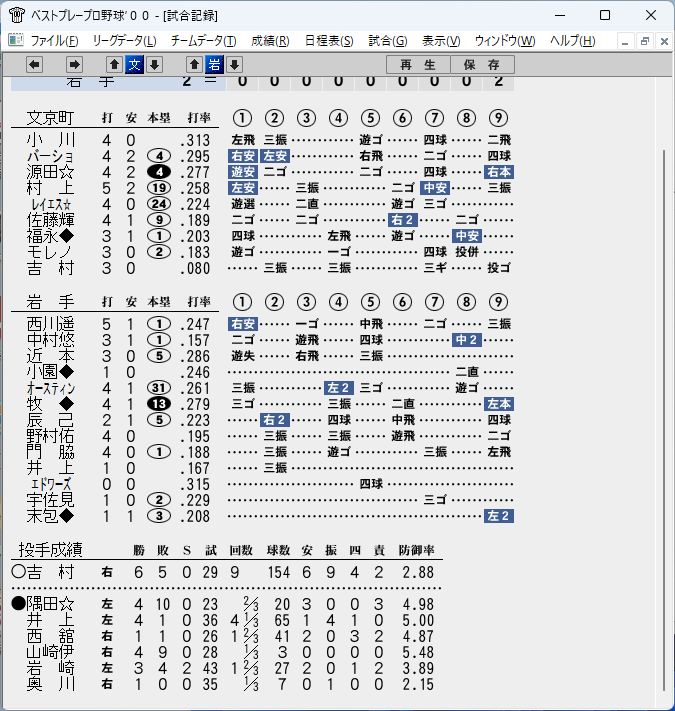Click the up arrow beside 文 team
This screenshot has width=675, height=711.
tap(114, 65)
